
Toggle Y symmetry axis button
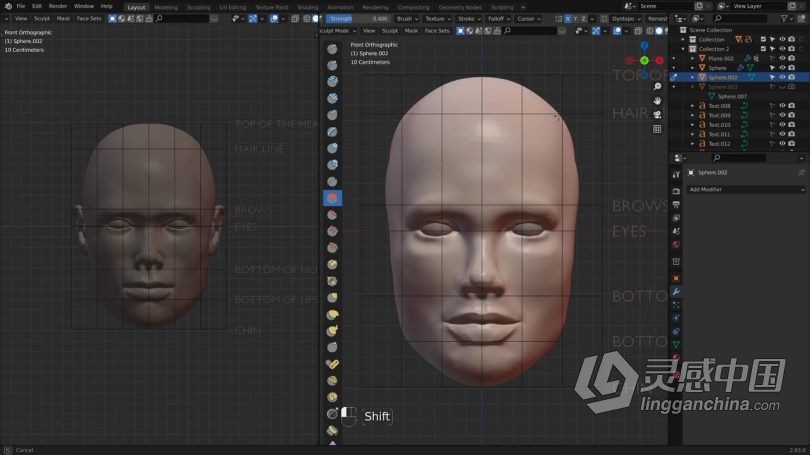point(575,19)
